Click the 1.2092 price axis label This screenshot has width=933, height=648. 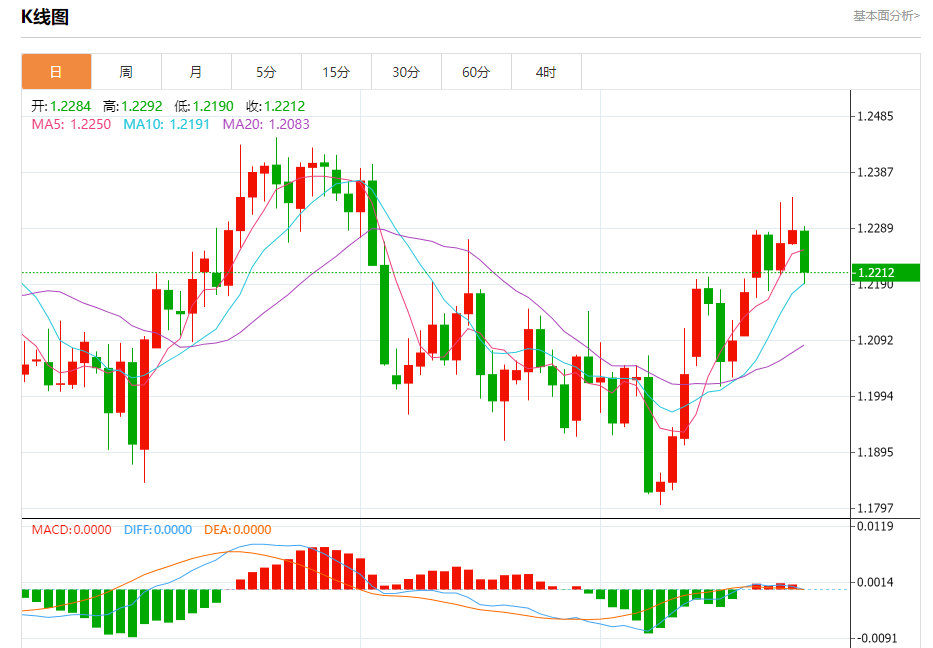point(875,340)
